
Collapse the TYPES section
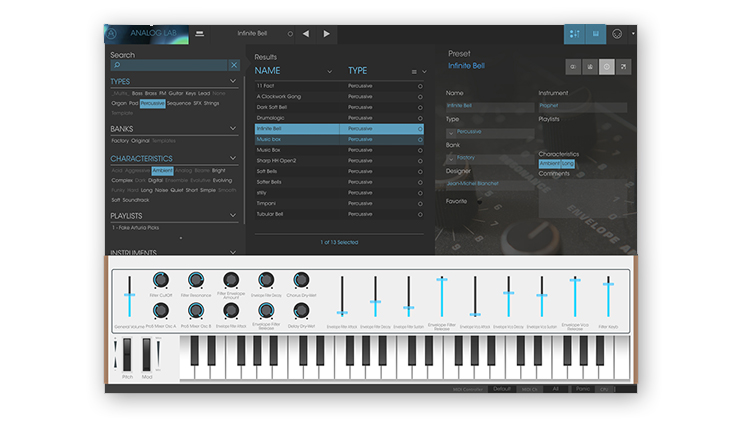[233, 81]
